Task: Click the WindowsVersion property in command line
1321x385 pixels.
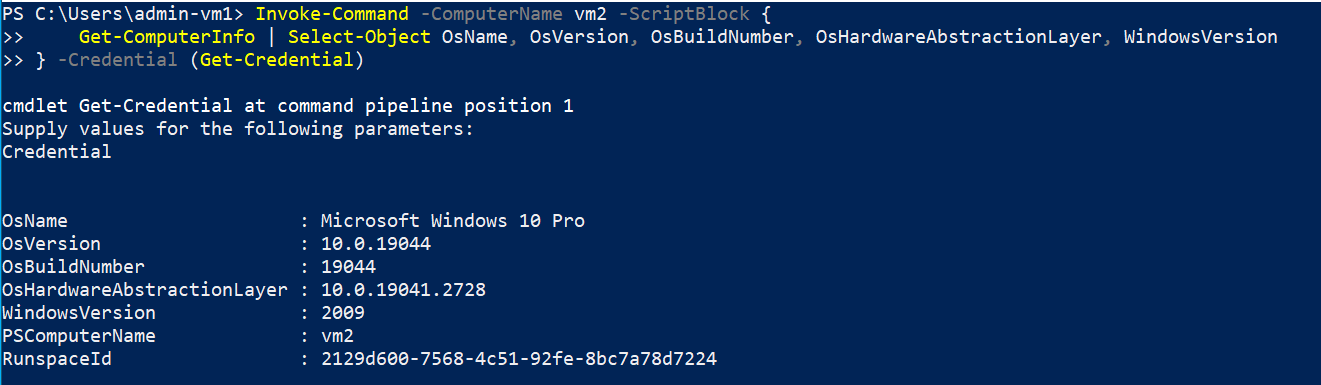Action: (x=1200, y=37)
